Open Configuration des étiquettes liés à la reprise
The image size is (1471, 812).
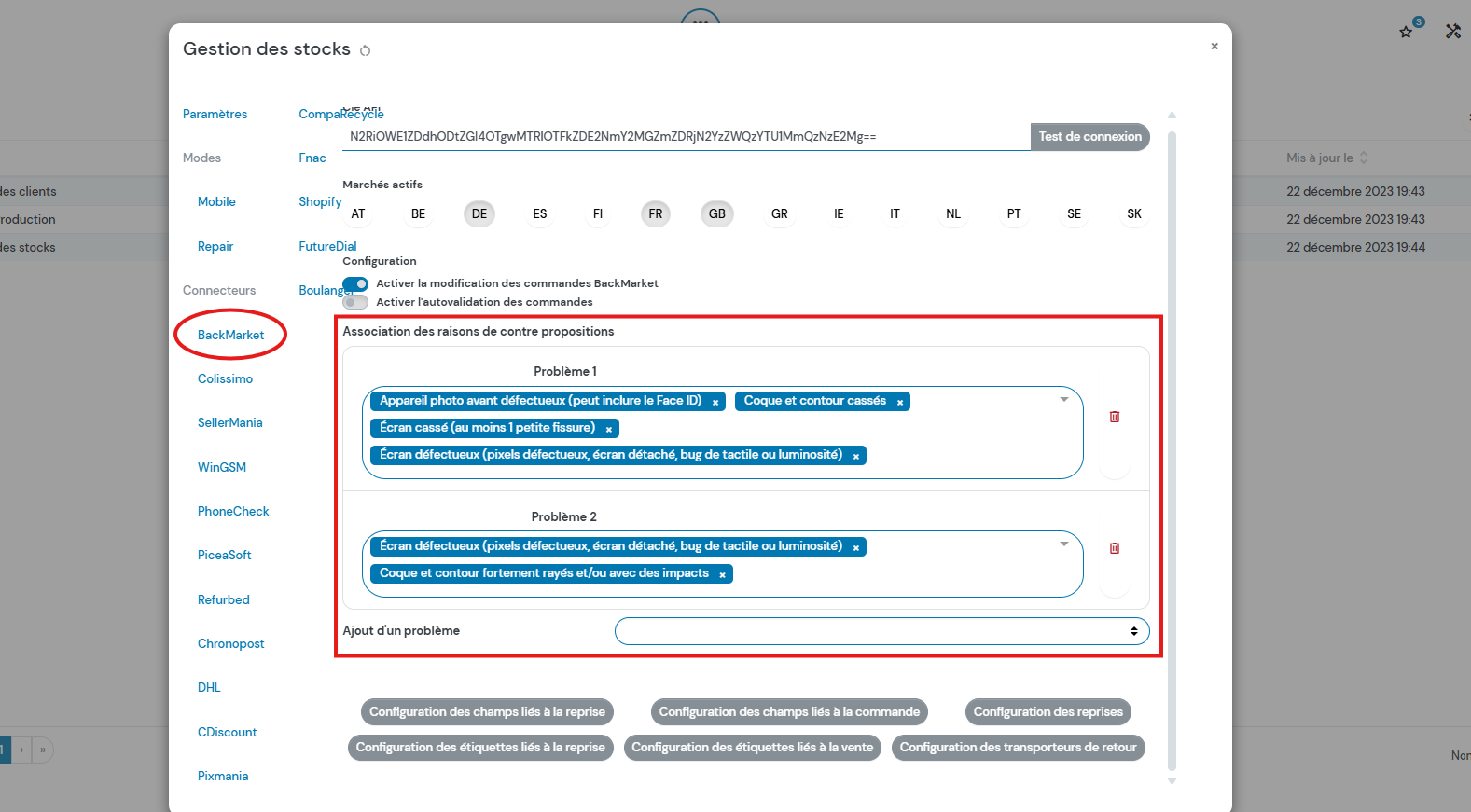point(480,747)
